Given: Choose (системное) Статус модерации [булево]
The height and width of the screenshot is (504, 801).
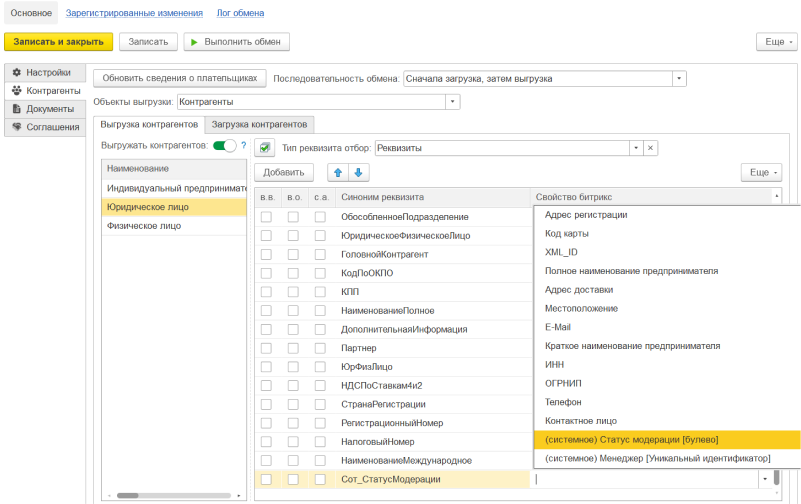Looking at the screenshot, I should 667,440.
